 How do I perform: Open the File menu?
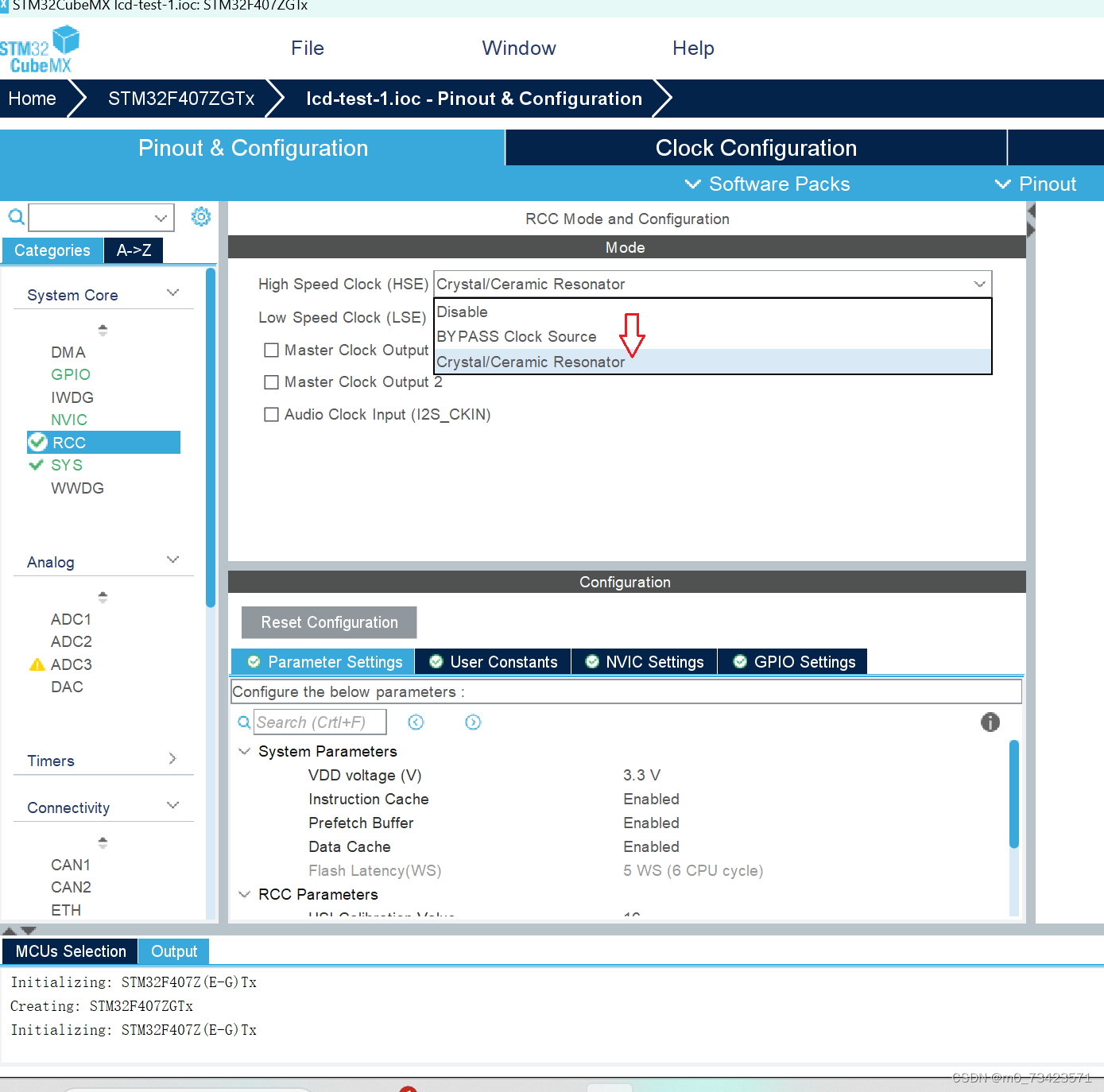(308, 48)
